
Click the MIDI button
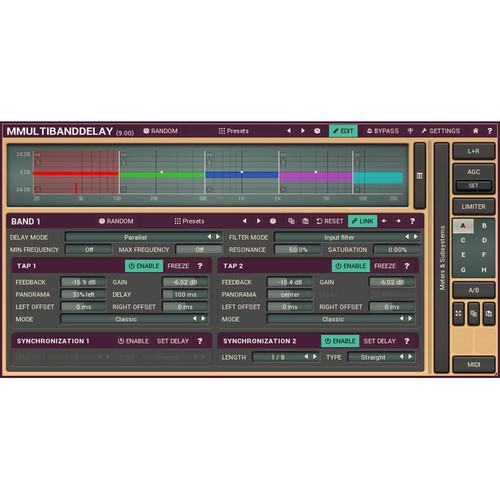[473, 365]
